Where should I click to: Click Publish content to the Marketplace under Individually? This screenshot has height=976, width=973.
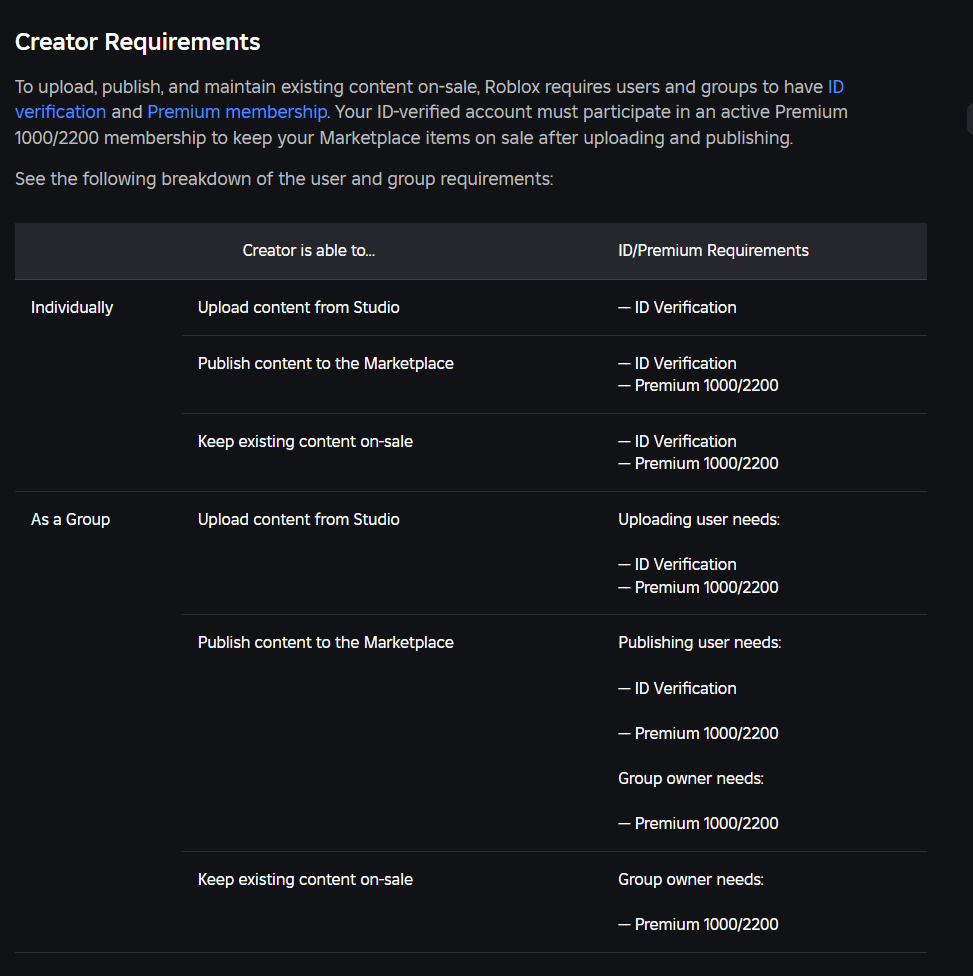[325, 364]
